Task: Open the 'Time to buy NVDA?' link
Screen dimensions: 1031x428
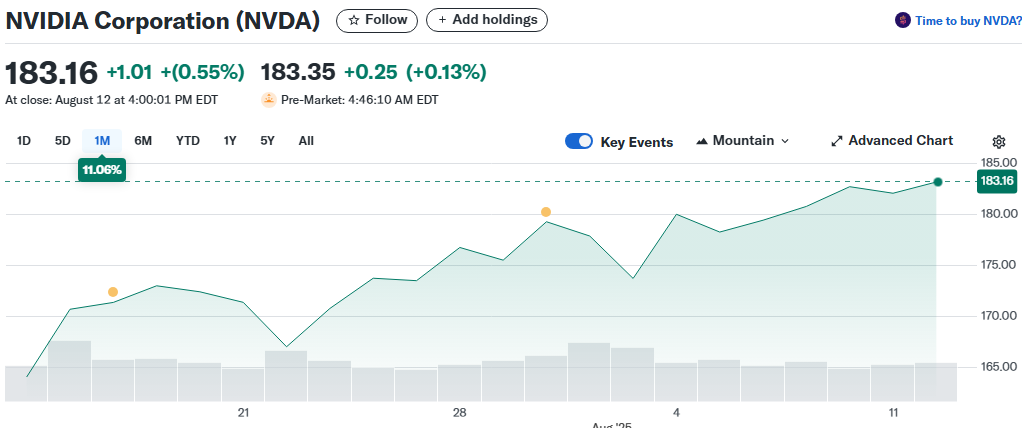Action: tap(969, 21)
